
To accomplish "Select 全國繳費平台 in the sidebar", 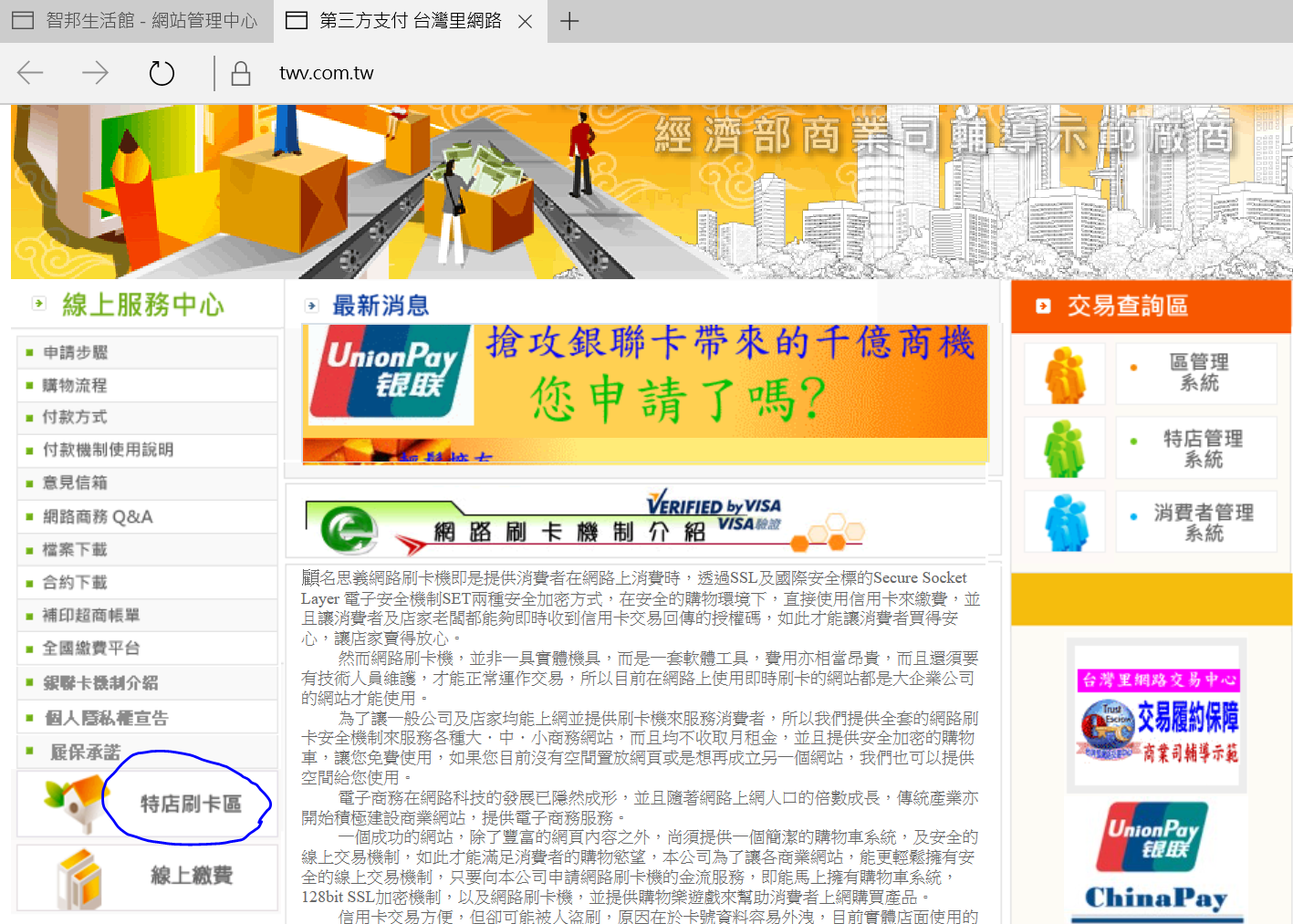I will point(91,649).
